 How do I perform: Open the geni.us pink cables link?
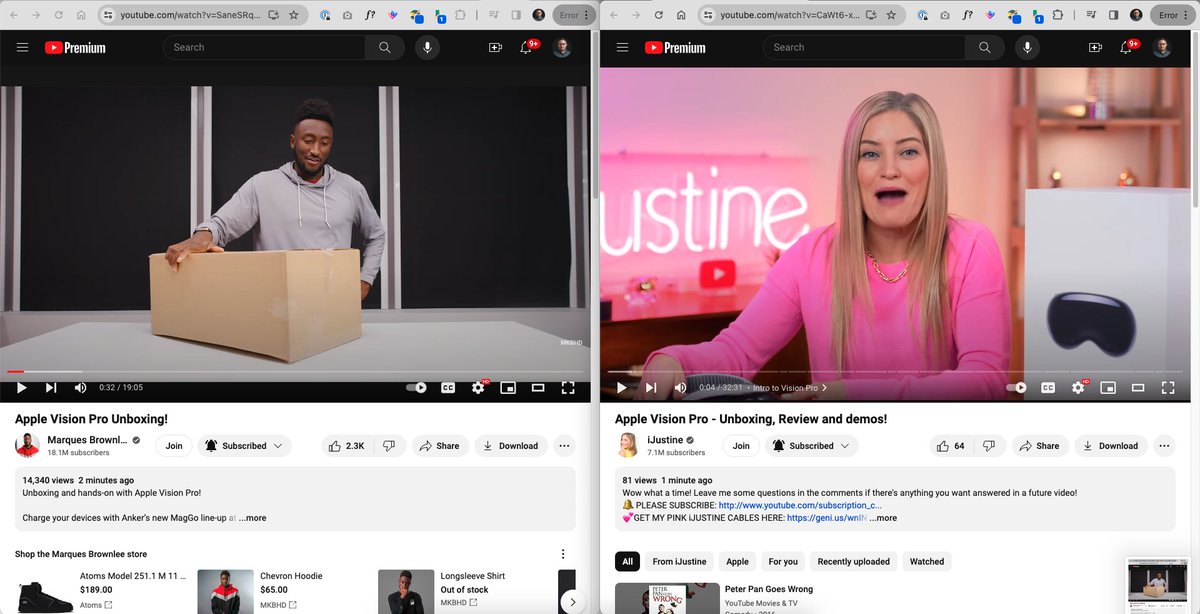[826, 518]
